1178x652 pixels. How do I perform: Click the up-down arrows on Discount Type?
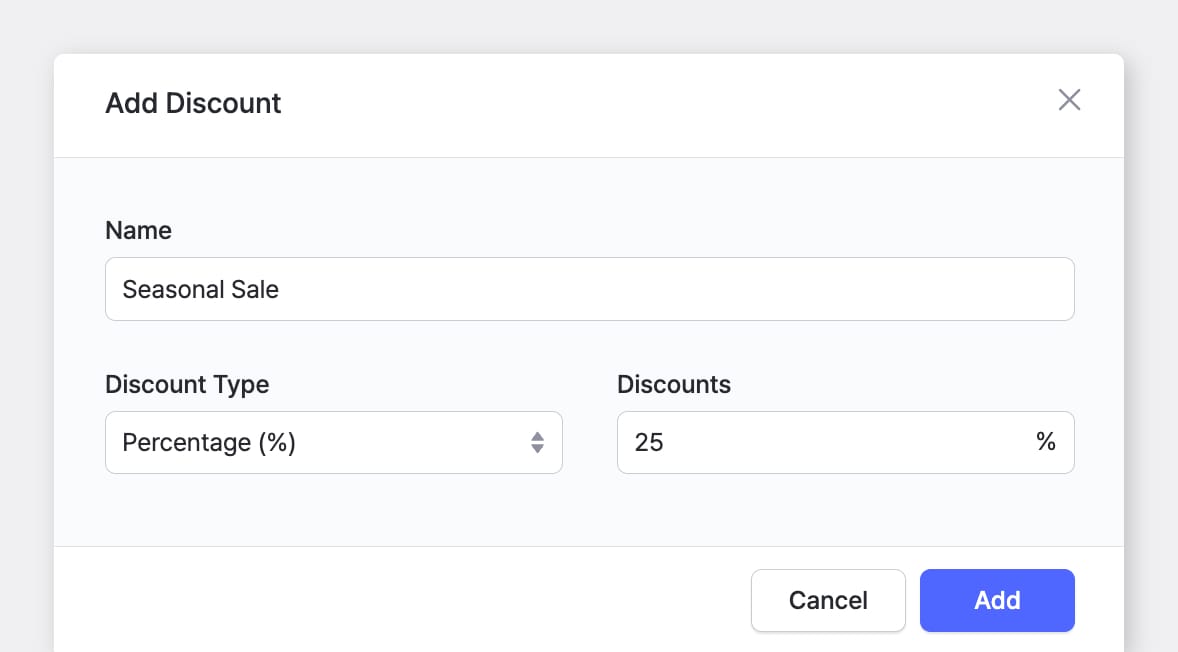536,442
